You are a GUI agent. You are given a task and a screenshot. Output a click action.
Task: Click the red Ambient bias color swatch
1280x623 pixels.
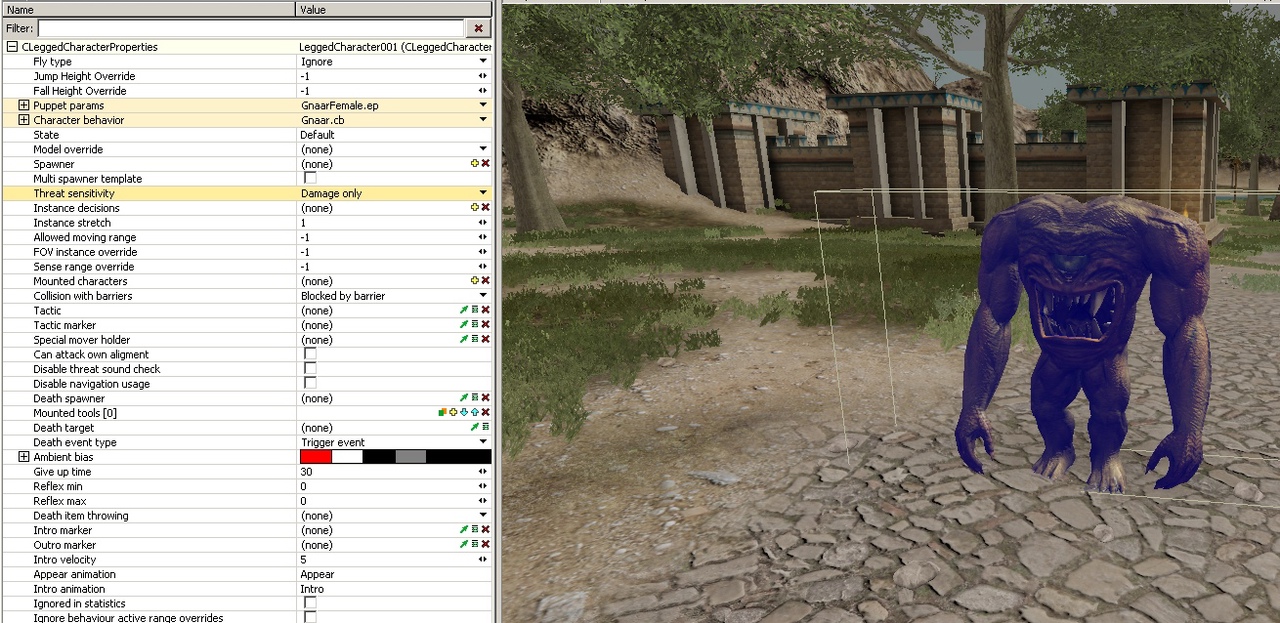(x=315, y=457)
